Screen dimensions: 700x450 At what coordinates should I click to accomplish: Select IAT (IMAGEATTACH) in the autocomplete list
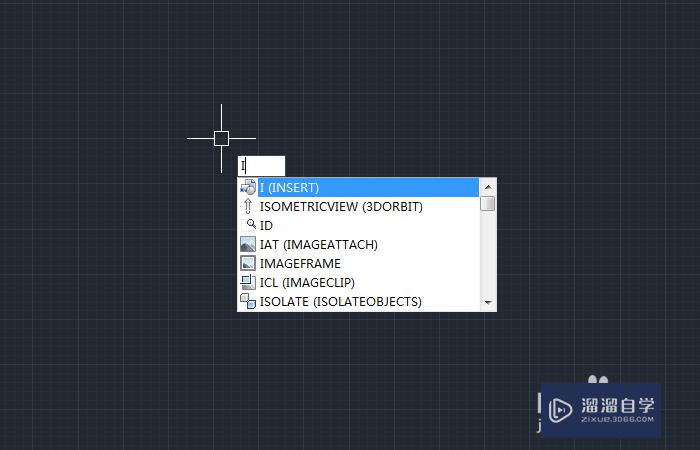pyautogui.click(x=359, y=245)
